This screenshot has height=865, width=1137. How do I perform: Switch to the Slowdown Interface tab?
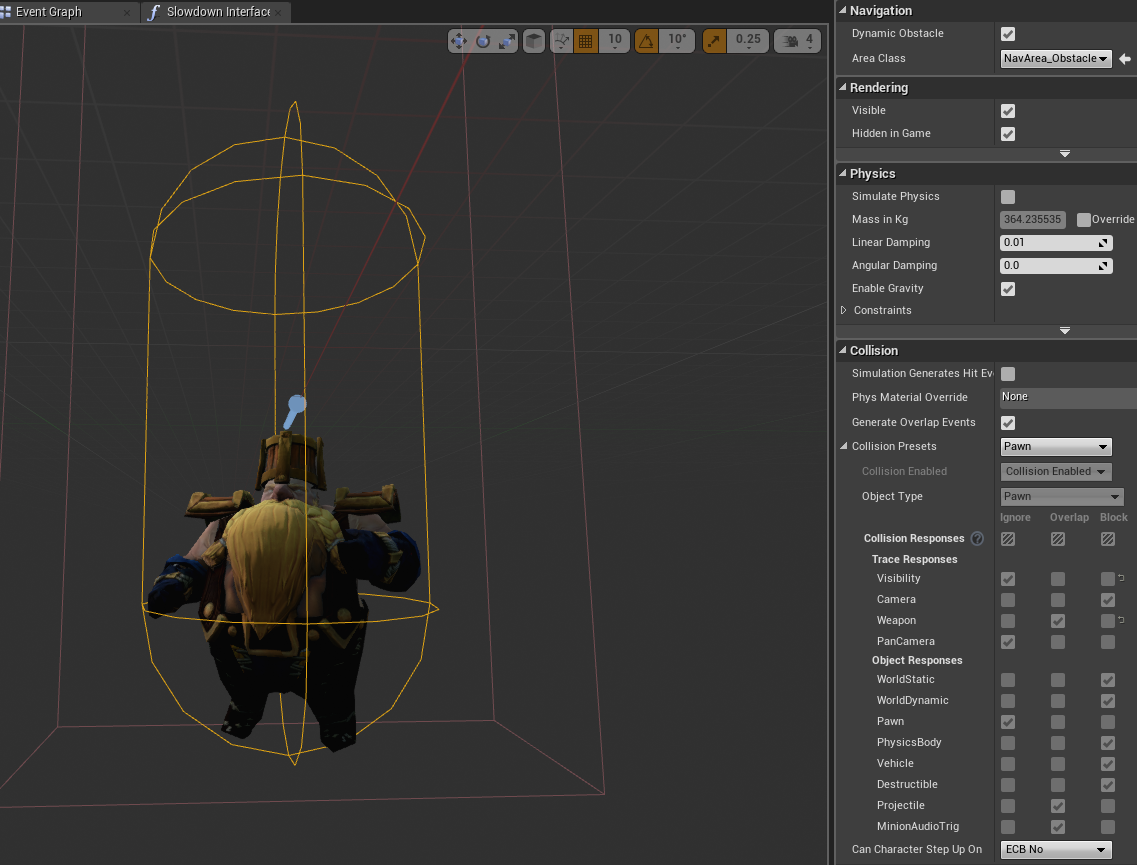218,12
